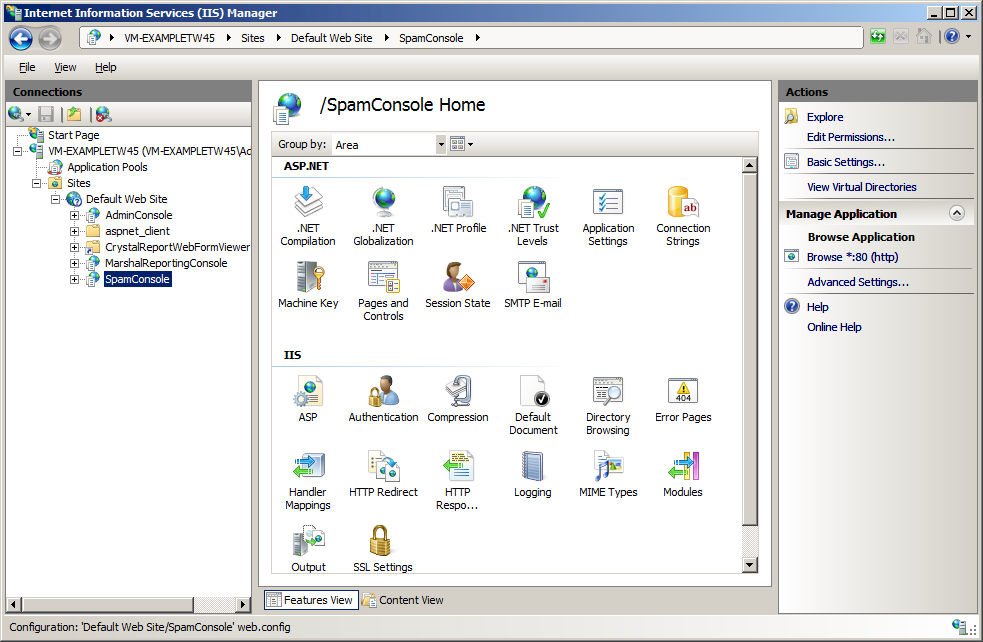Collapse the Manage Application section

coord(956,214)
